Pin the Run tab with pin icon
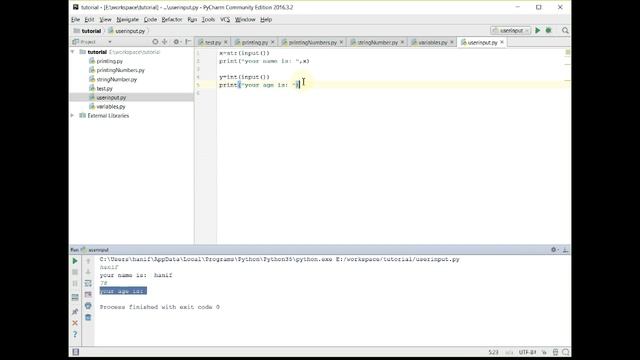Screen dimensions: 640x360 (75, 312)
